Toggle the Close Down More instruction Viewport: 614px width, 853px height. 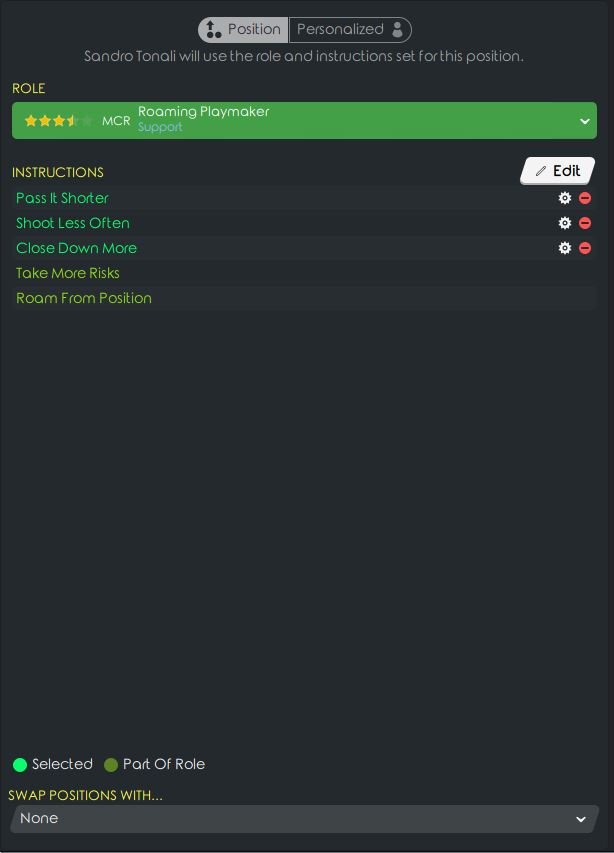(76, 248)
